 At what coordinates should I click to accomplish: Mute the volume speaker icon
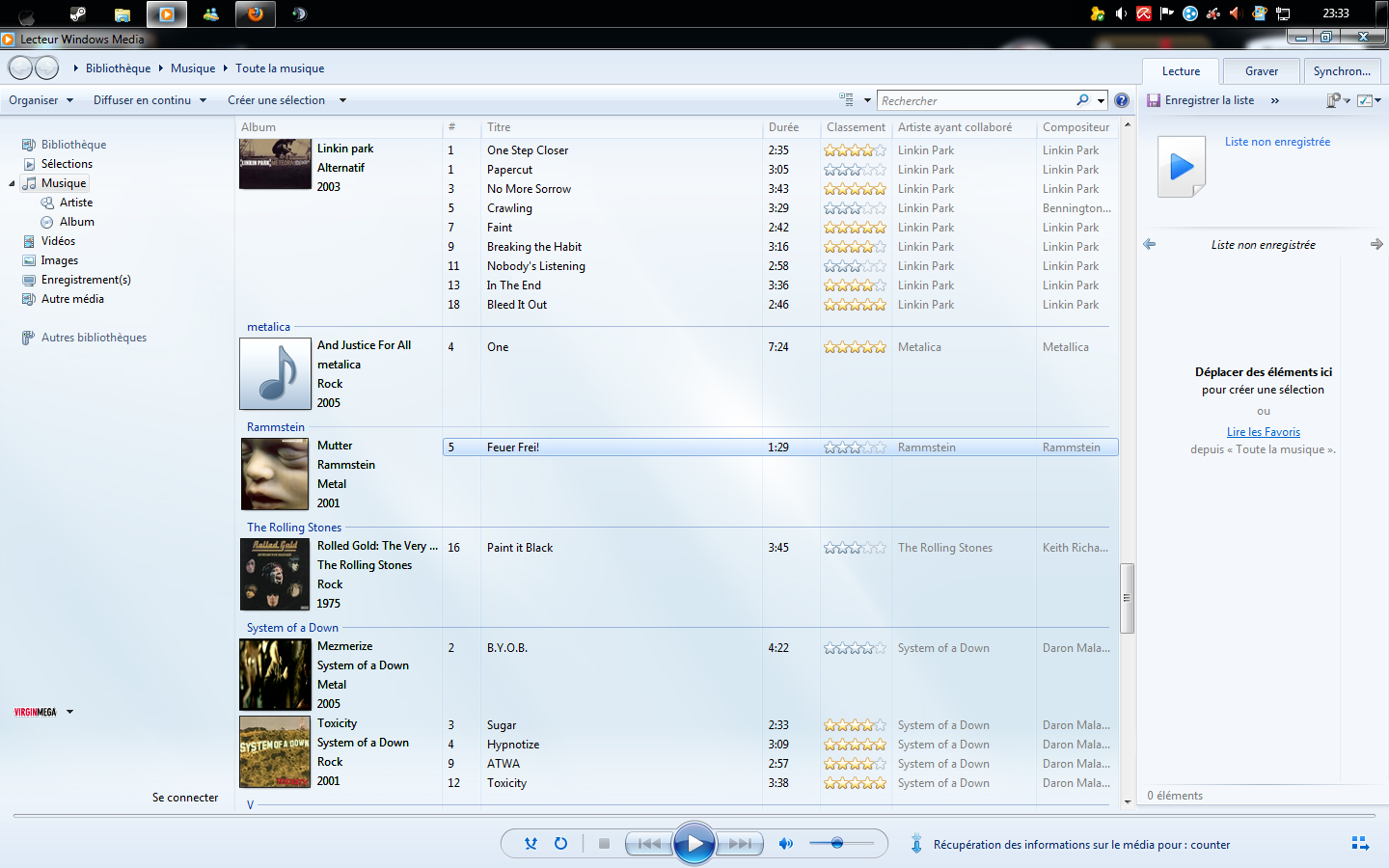(x=786, y=844)
